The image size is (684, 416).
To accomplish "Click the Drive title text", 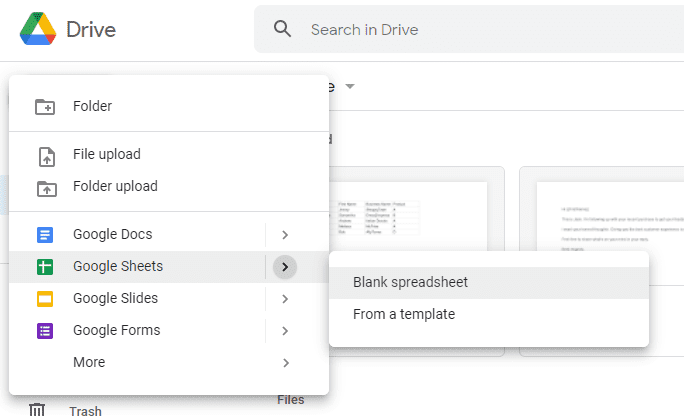I will click(91, 30).
